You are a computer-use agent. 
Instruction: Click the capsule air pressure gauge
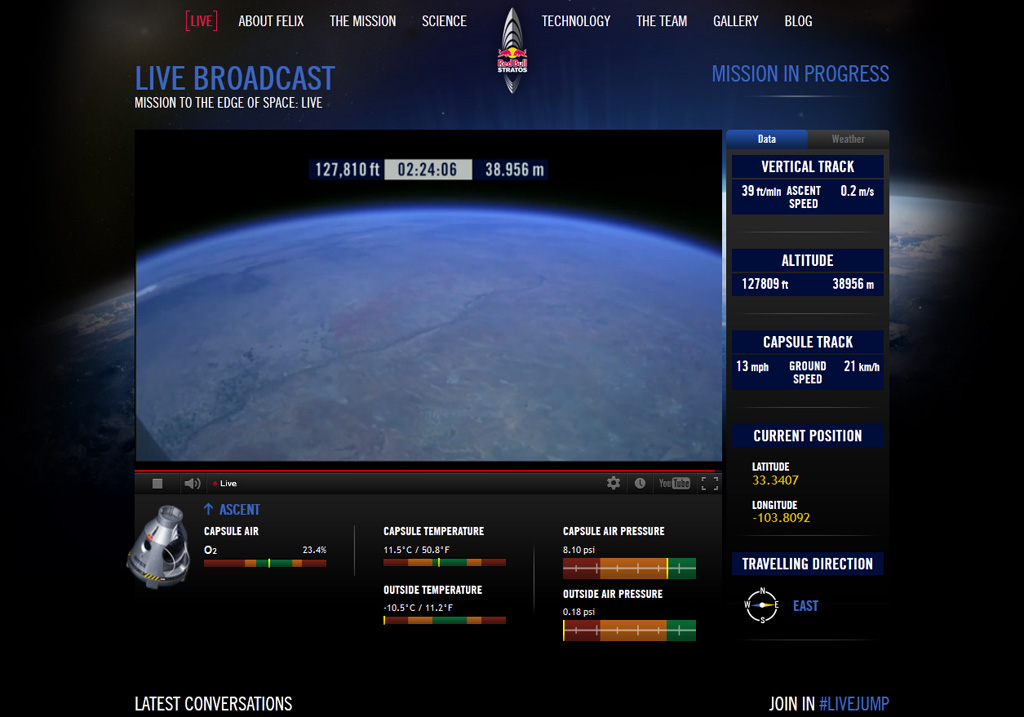629,568
